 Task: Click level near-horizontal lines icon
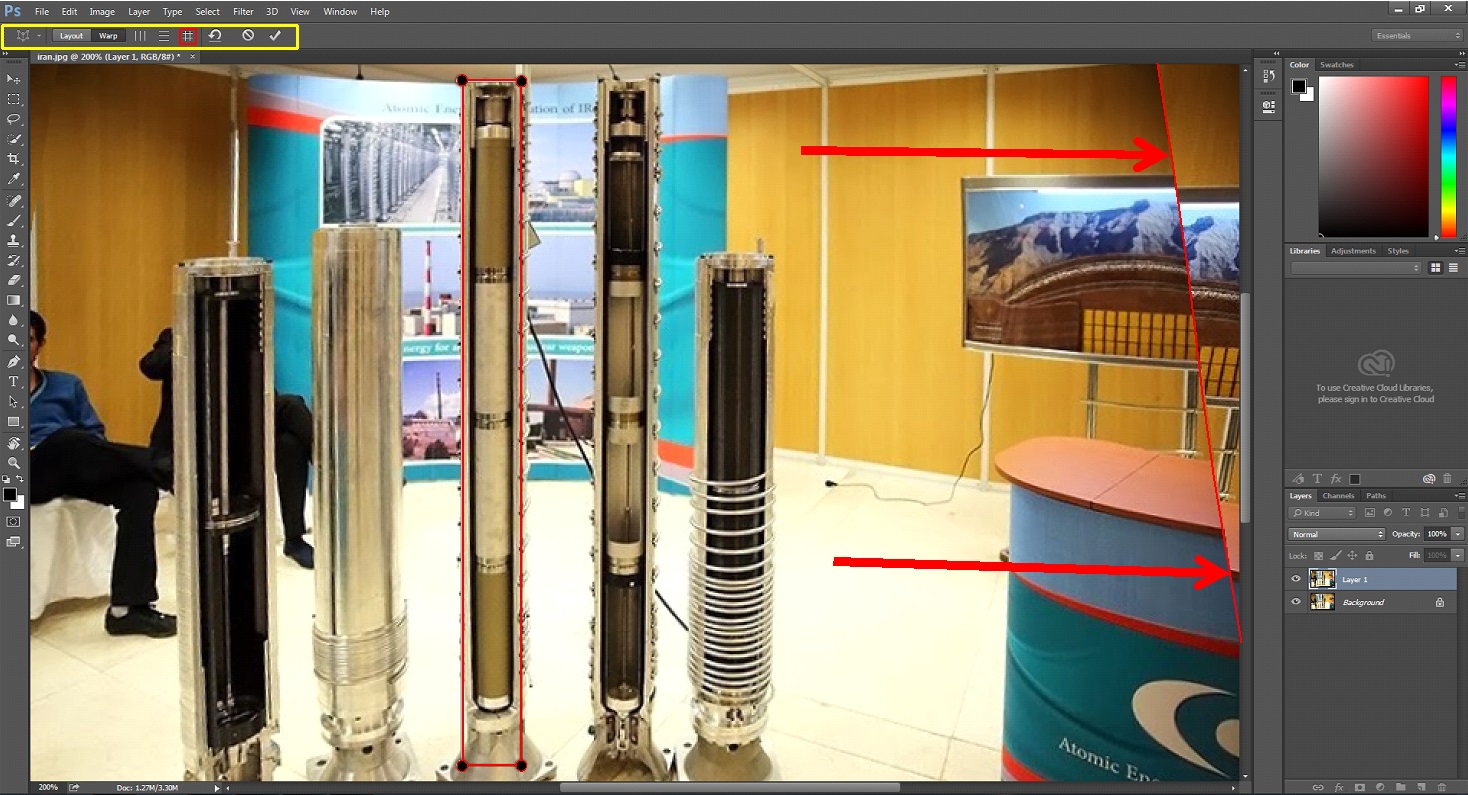(x=164, y=36)
